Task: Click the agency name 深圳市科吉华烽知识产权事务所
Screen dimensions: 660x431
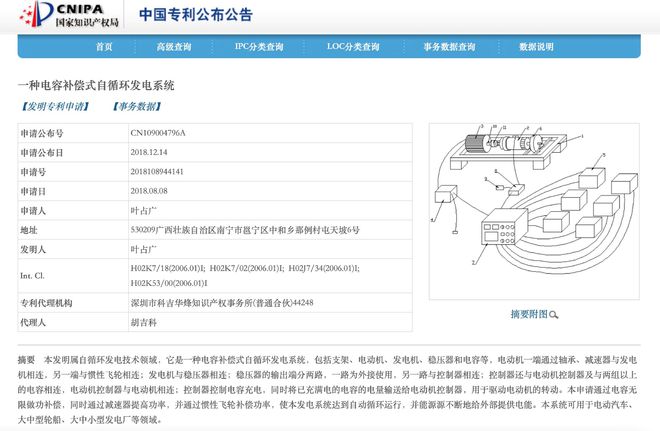Action: [x=191, y=303]
